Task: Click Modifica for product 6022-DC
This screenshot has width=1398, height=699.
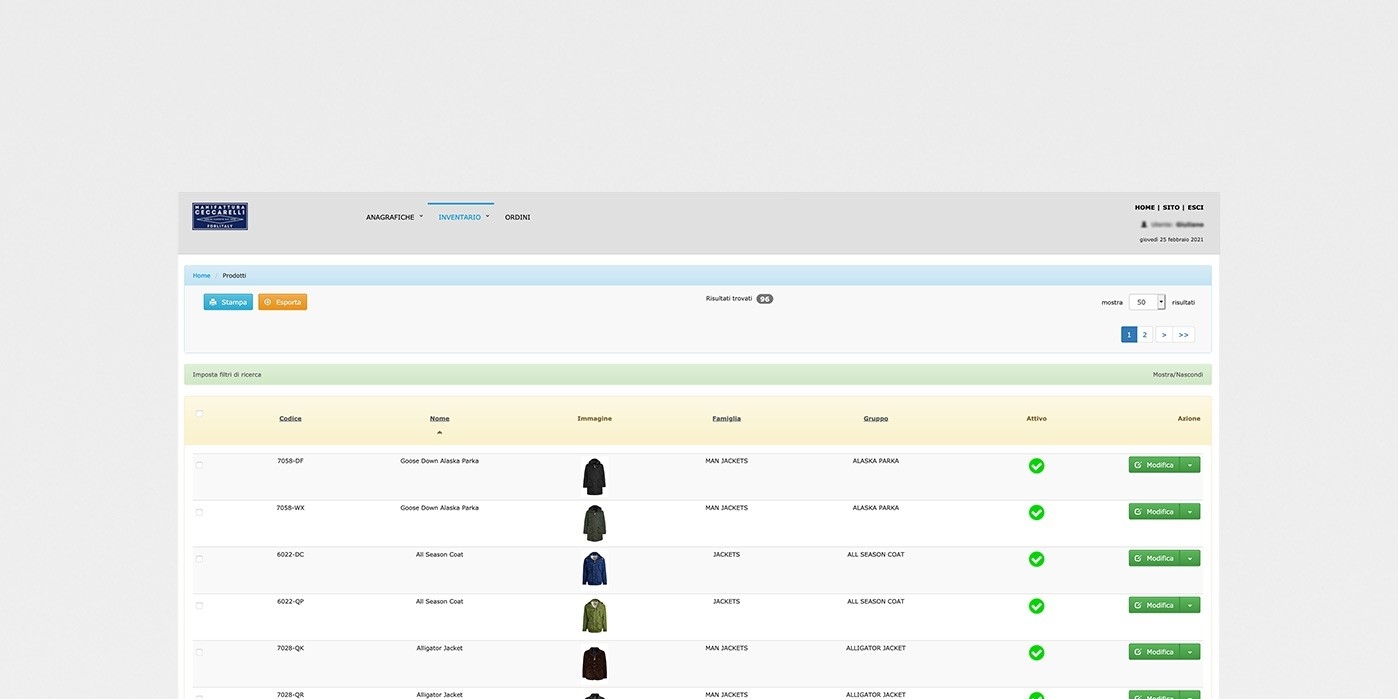Action: [1154, 558]
